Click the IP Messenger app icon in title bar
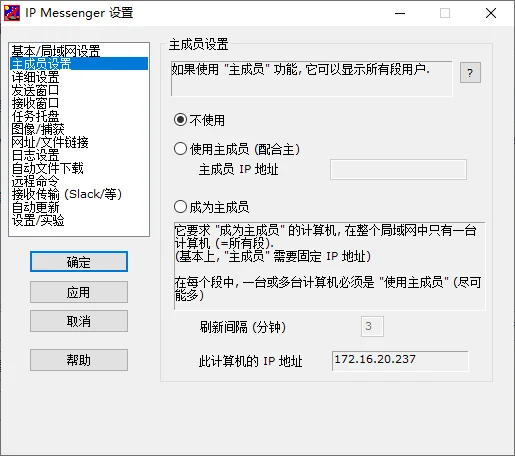This screenshot has height=456, width=515. 12,13
